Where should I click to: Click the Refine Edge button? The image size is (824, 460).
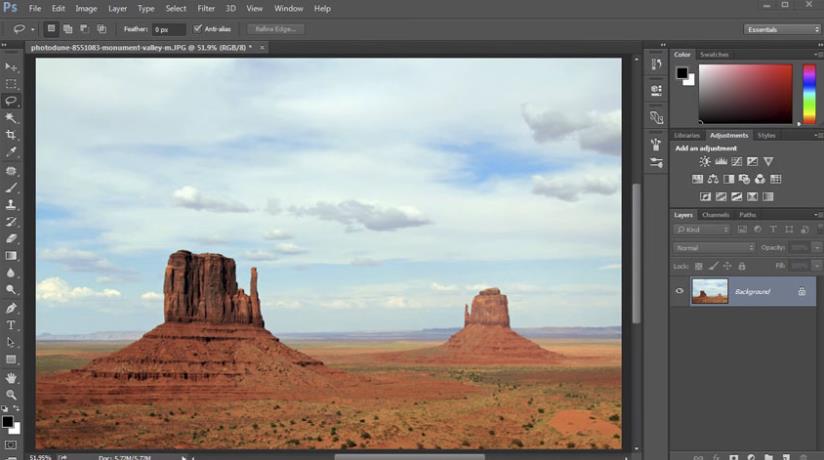275,29
